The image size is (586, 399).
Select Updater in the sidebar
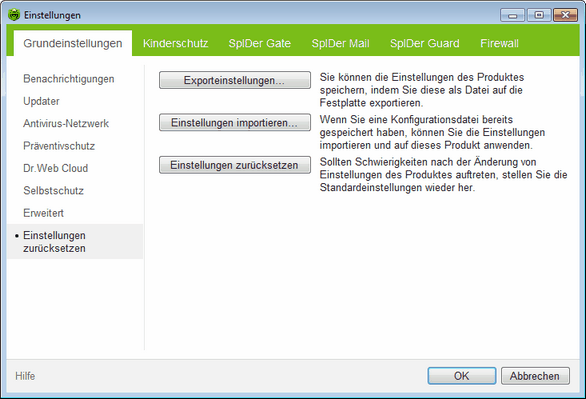click(x=41, y=101)
